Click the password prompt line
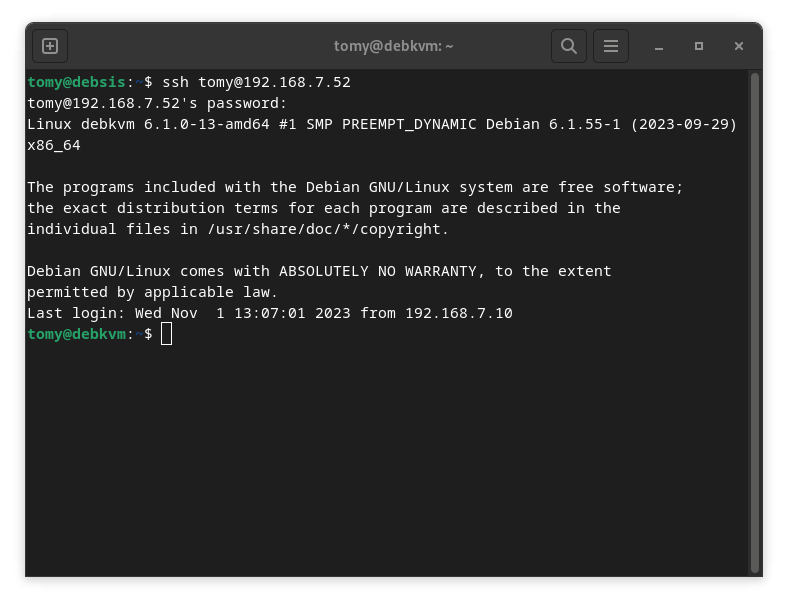This screenshot has height=605, width=788. (x=157, y=103)
